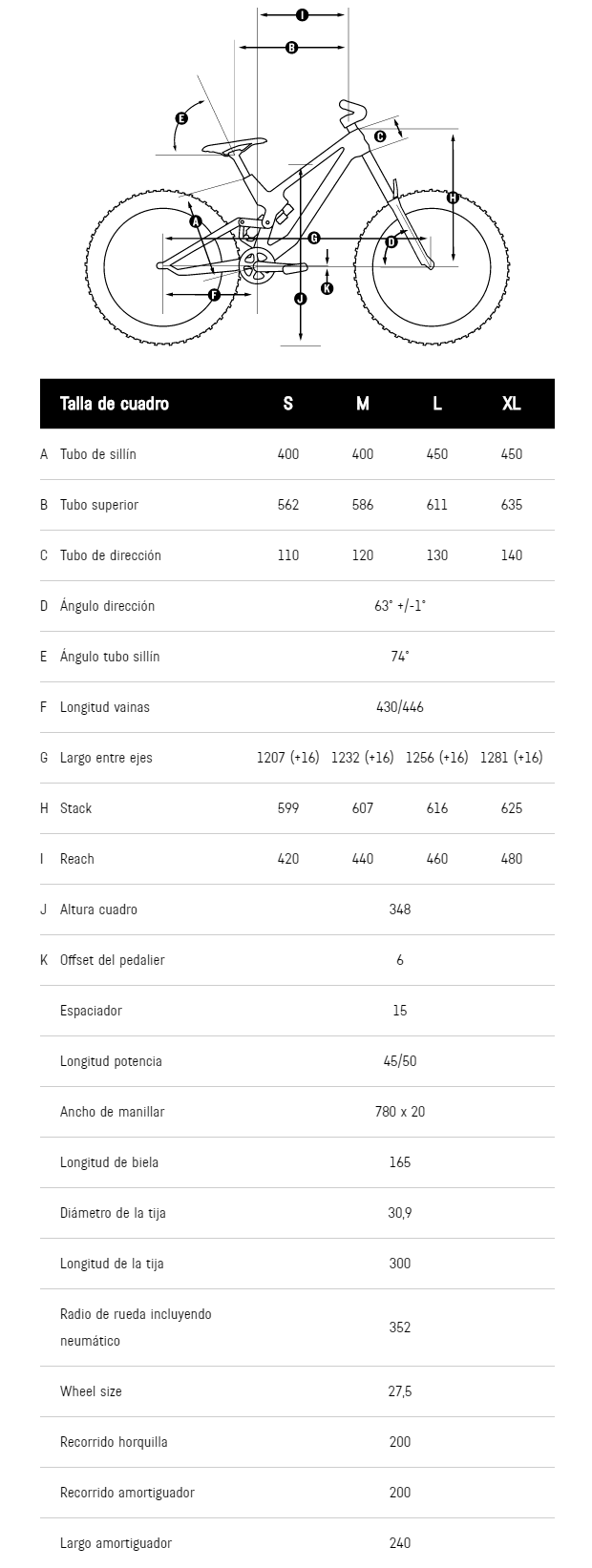Click the Tubo de sillín row label

pos(98,454)
